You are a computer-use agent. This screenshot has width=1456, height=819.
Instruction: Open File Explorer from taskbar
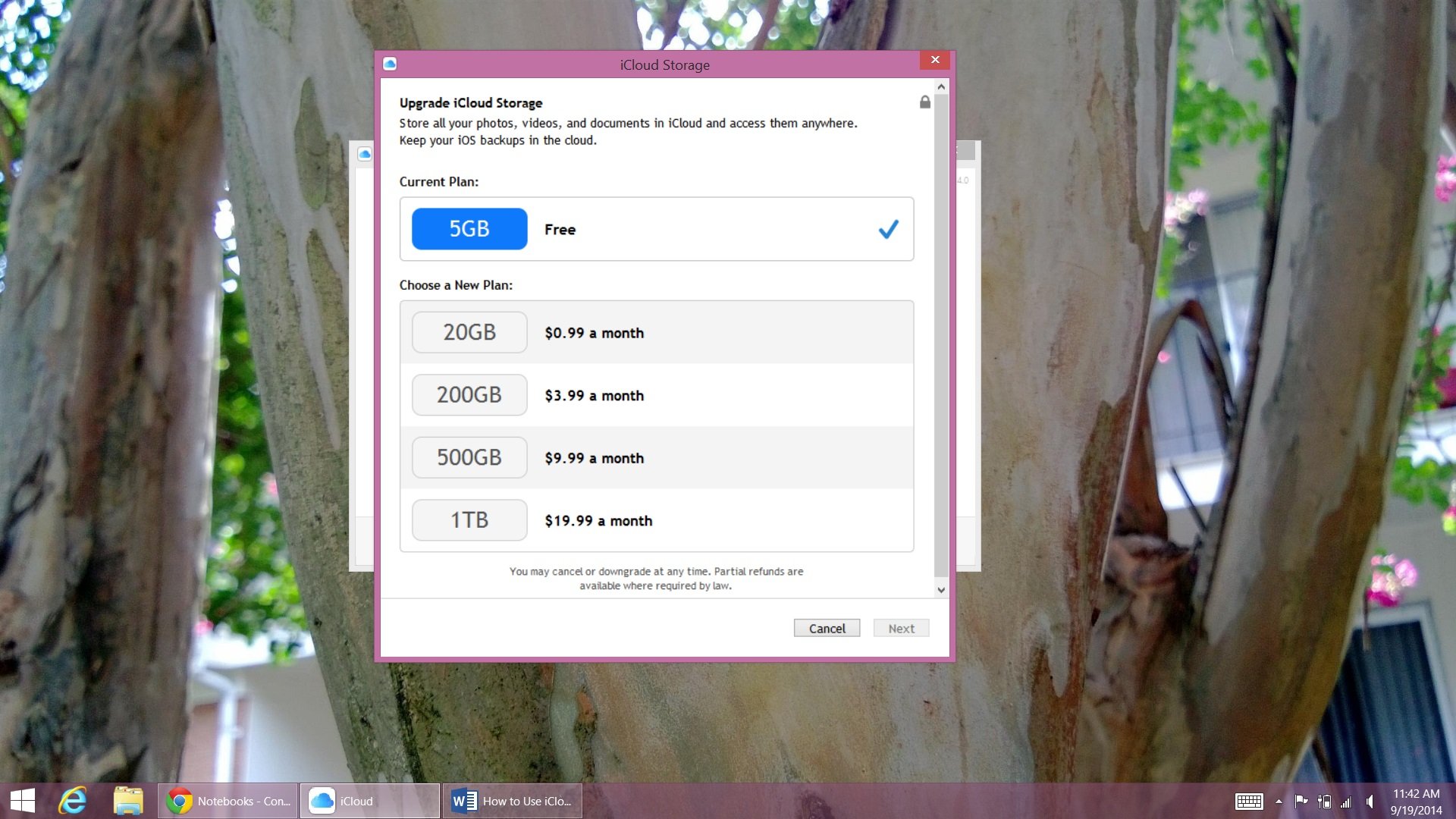tap(128, 801)
